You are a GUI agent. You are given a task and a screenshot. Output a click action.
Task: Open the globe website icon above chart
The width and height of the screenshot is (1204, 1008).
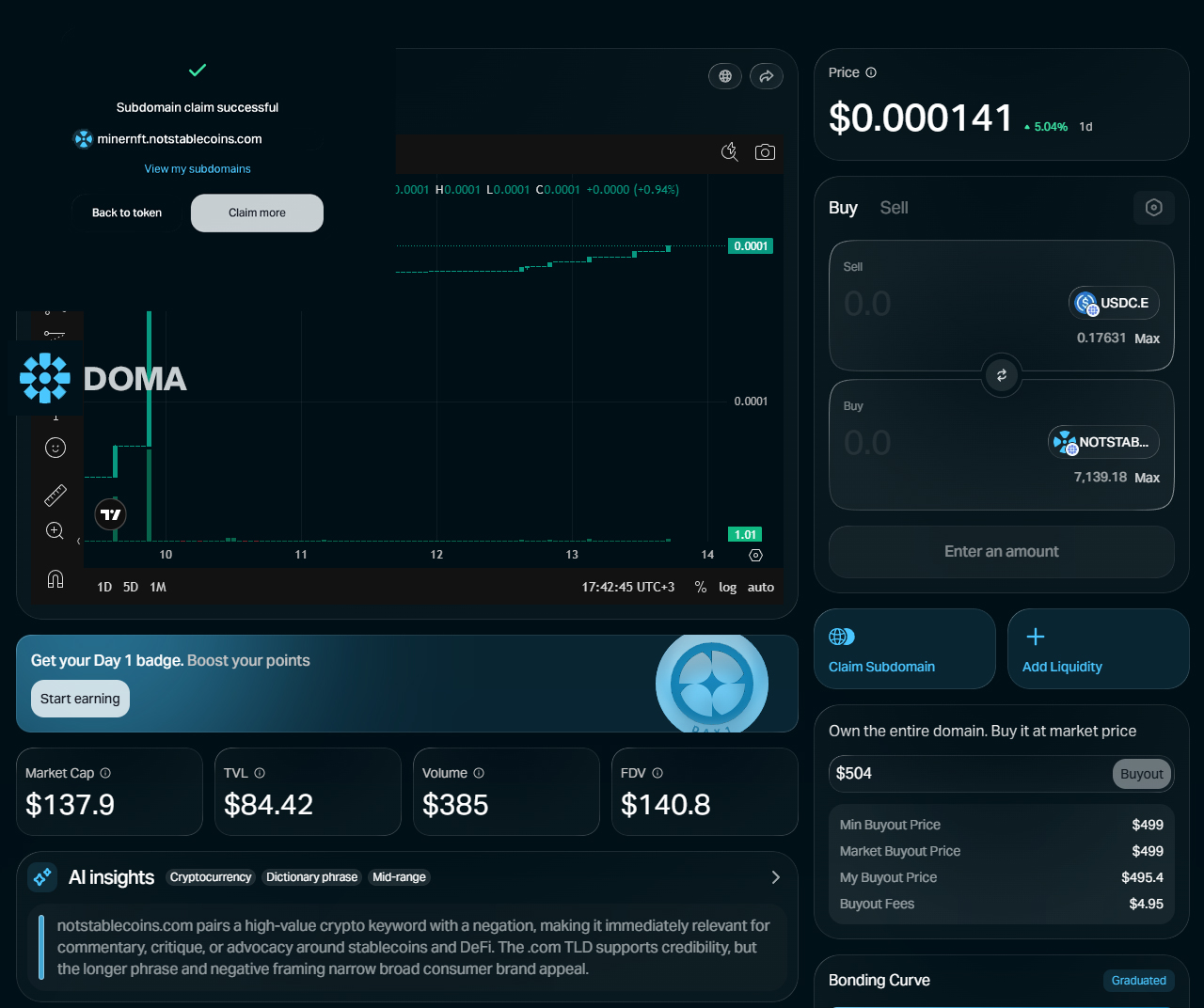(725, 76)
